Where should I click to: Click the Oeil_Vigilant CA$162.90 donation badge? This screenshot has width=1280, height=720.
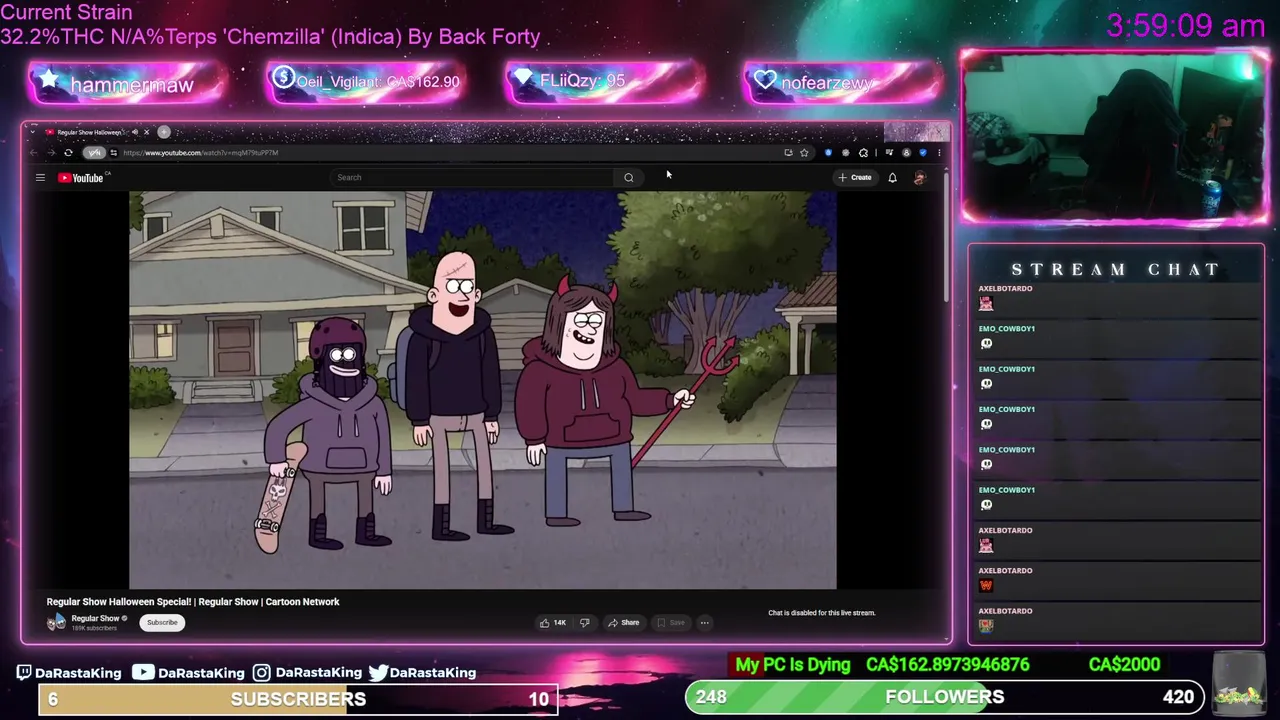tap(365, 82)
